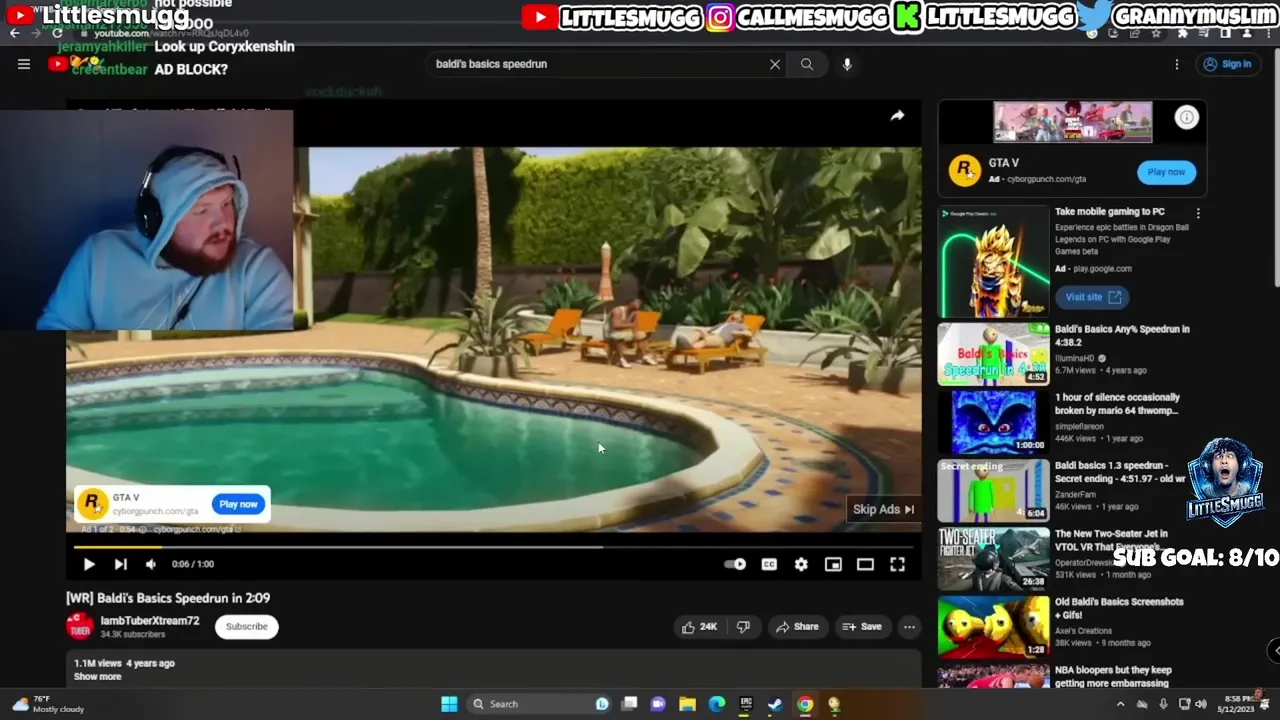Enable the miniplayer mode

point(833,564)
